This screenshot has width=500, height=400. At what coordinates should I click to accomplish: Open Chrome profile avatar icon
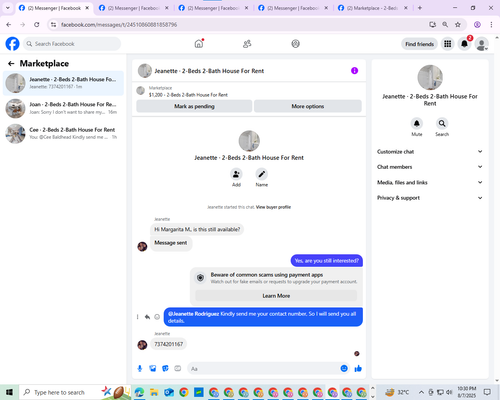(477, 25)
